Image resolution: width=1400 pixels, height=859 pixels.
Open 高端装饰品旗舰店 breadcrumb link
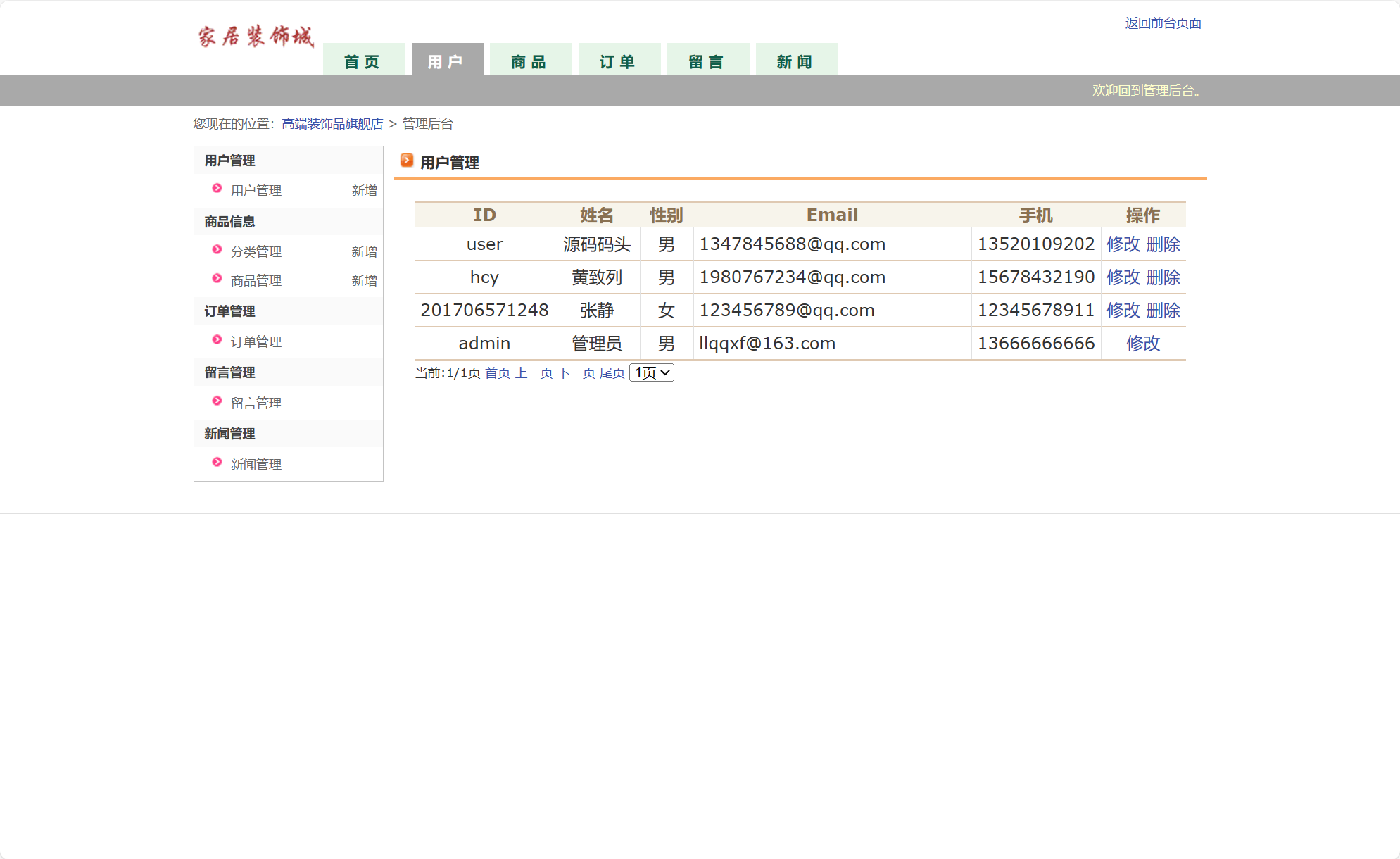coord(332,124)
